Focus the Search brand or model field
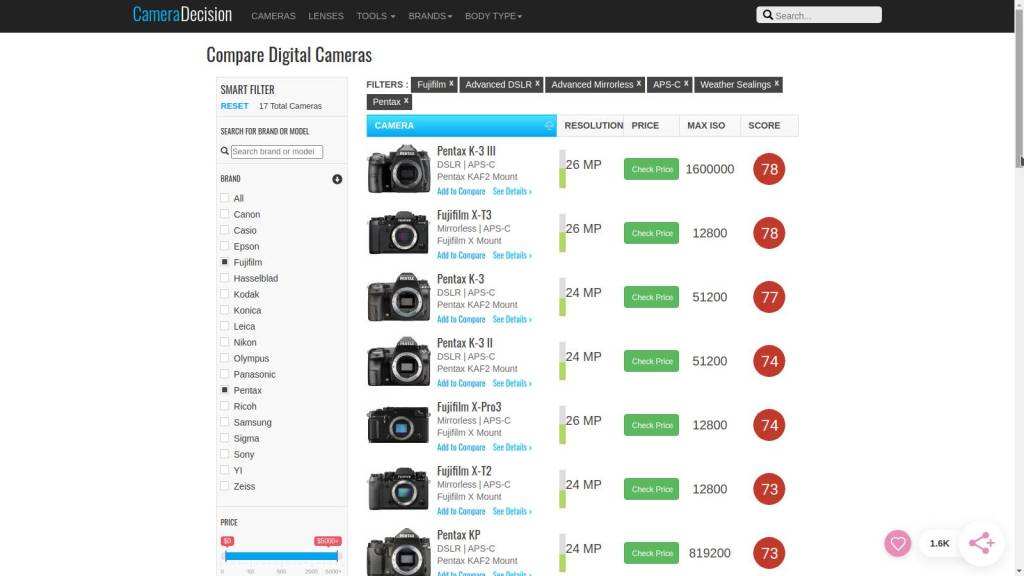The height and width of the screenshot is (576, 1024). tap(277, 152)
